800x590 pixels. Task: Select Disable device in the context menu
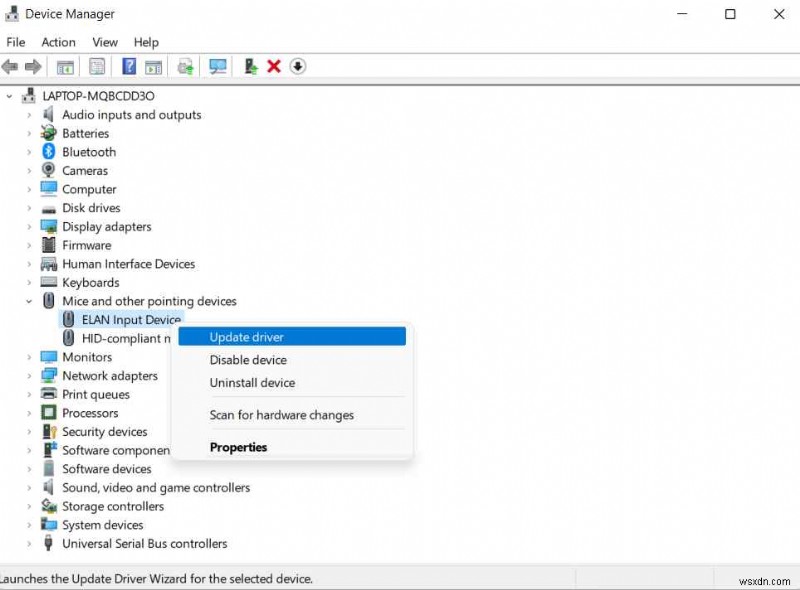tap(246, 360)
